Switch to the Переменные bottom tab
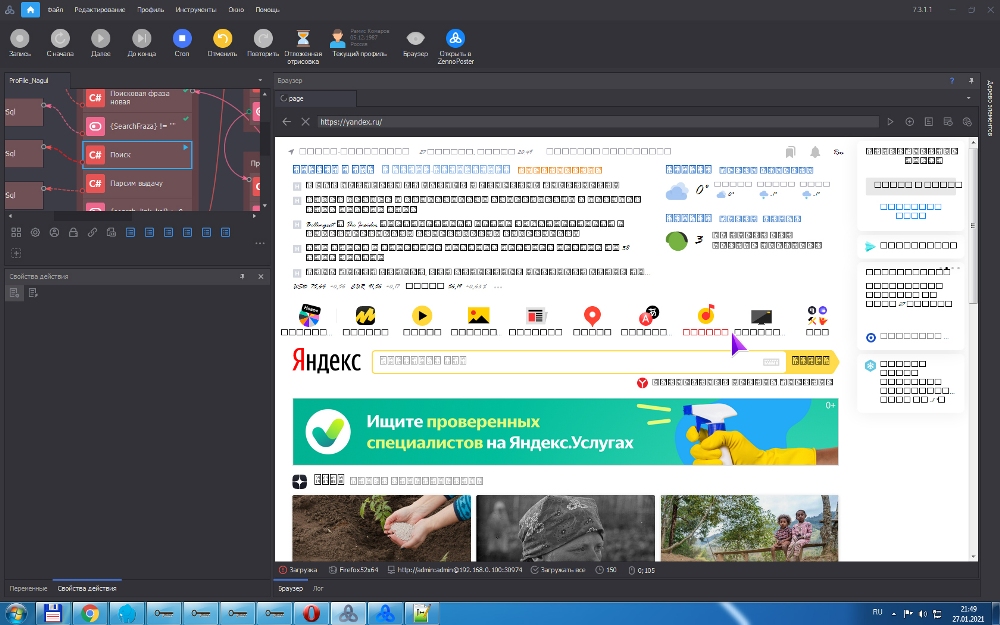This screenshot has width=1000, height=625. (x=28, y=588)
